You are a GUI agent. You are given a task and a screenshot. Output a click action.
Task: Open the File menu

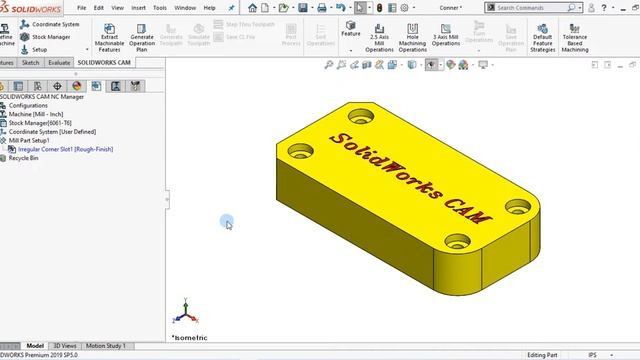coord(82,8)
